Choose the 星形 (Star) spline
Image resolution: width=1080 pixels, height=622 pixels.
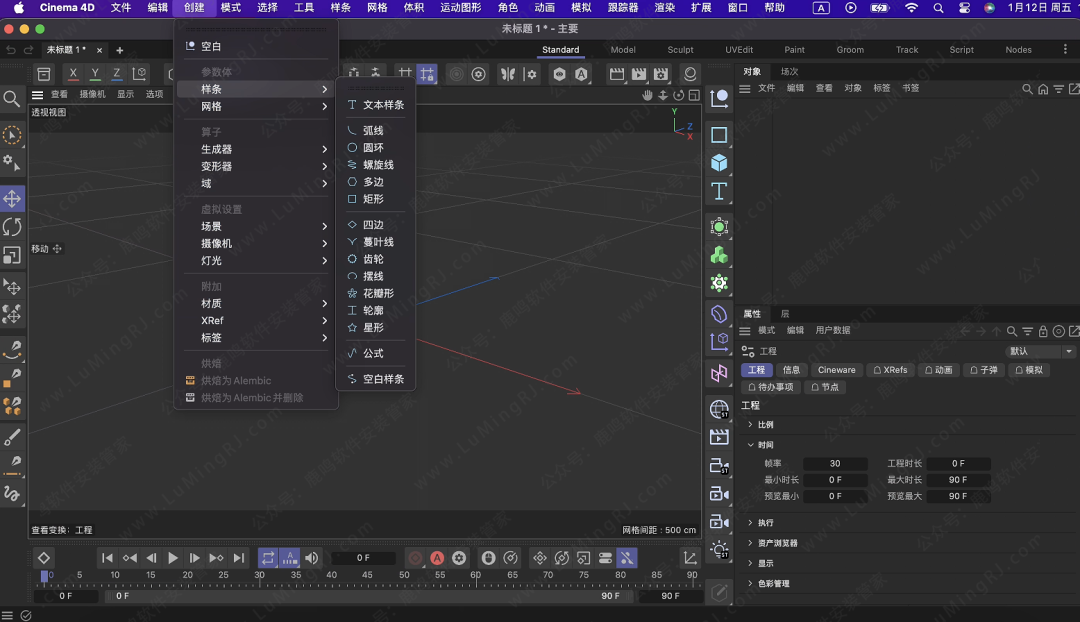pyautogui.click(x=372, y=327)
